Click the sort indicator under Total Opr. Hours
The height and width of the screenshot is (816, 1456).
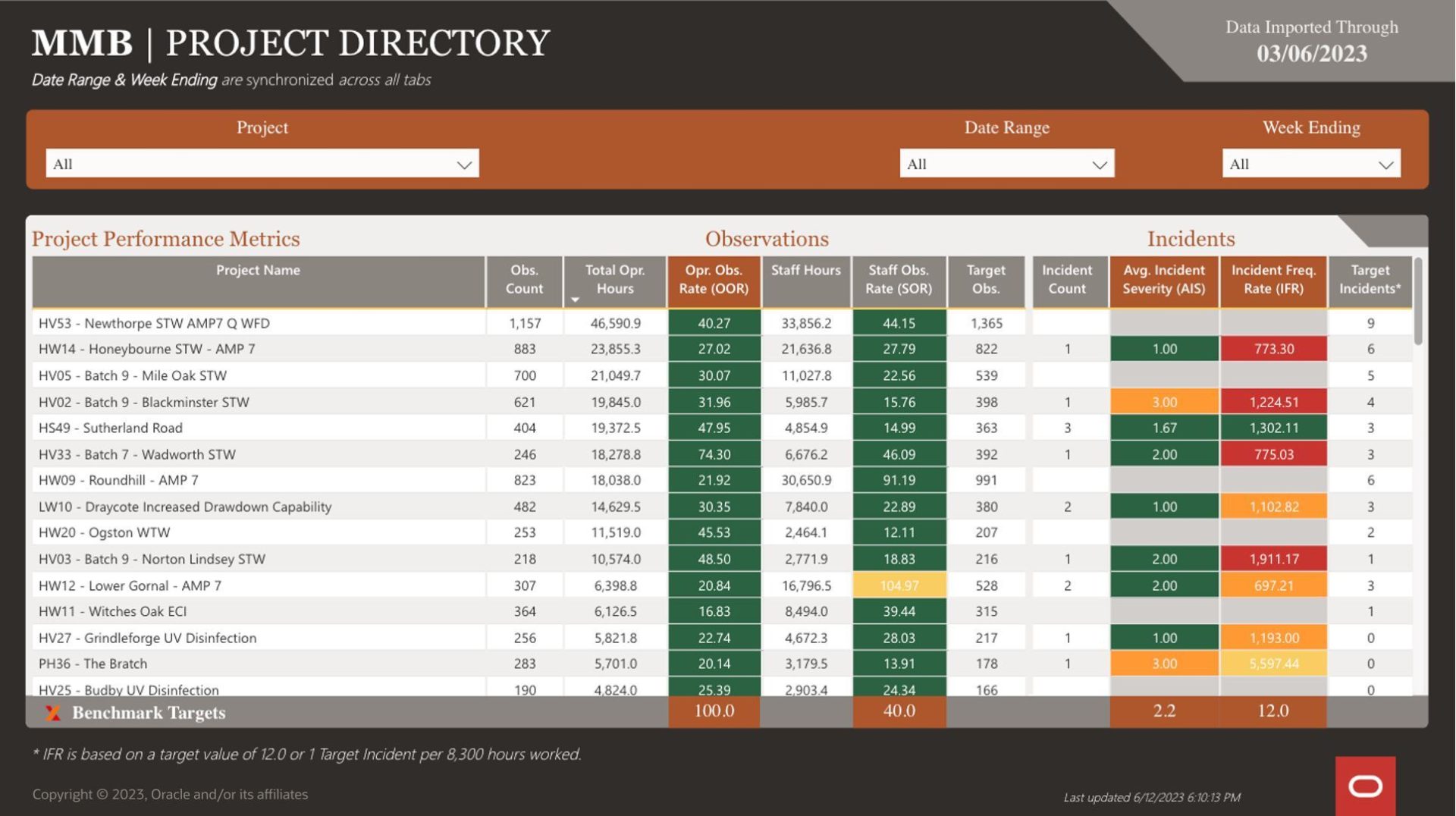click(x=576, y=299)
